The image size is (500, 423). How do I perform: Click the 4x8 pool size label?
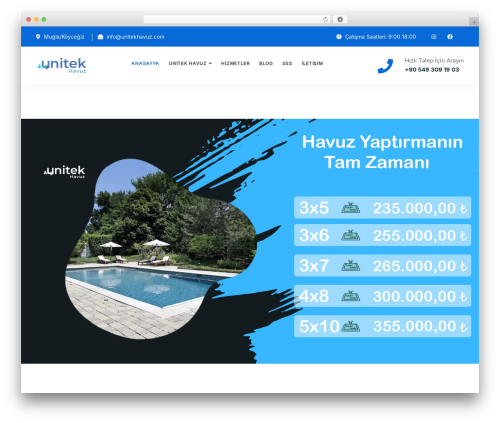coord(314,296)
